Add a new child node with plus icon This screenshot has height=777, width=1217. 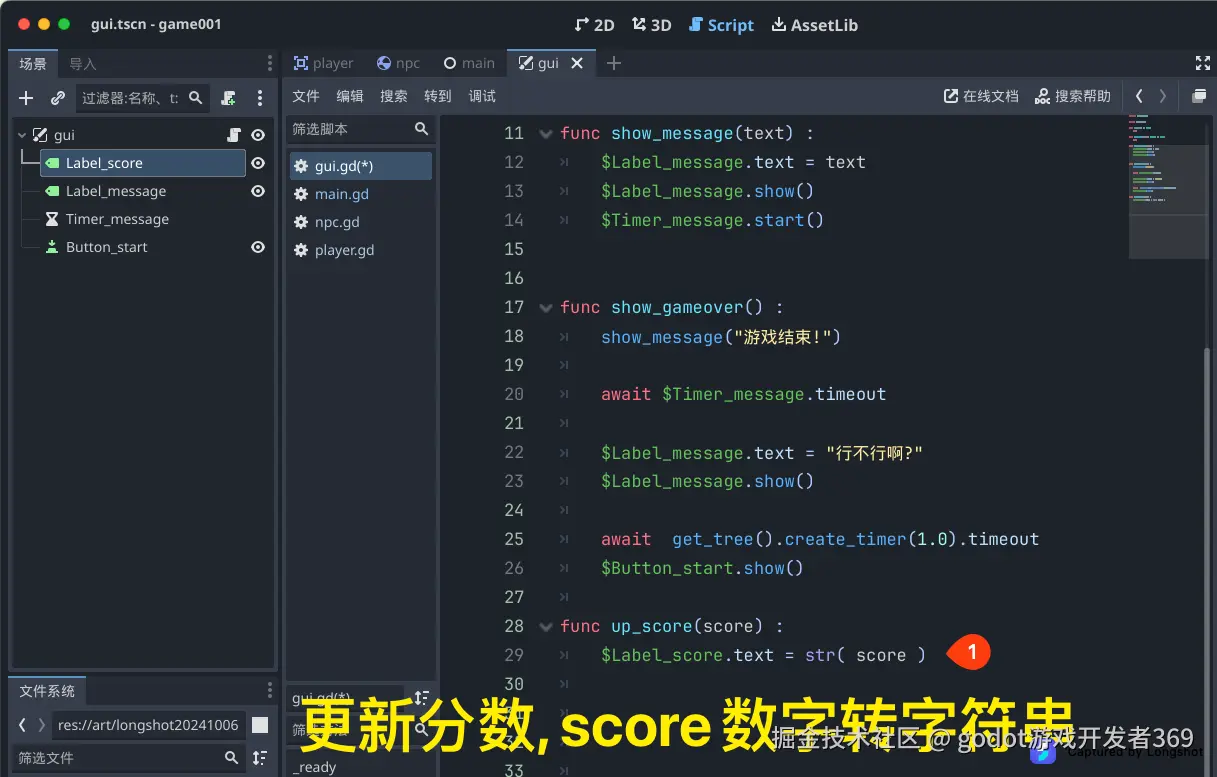tap(27, 98)
